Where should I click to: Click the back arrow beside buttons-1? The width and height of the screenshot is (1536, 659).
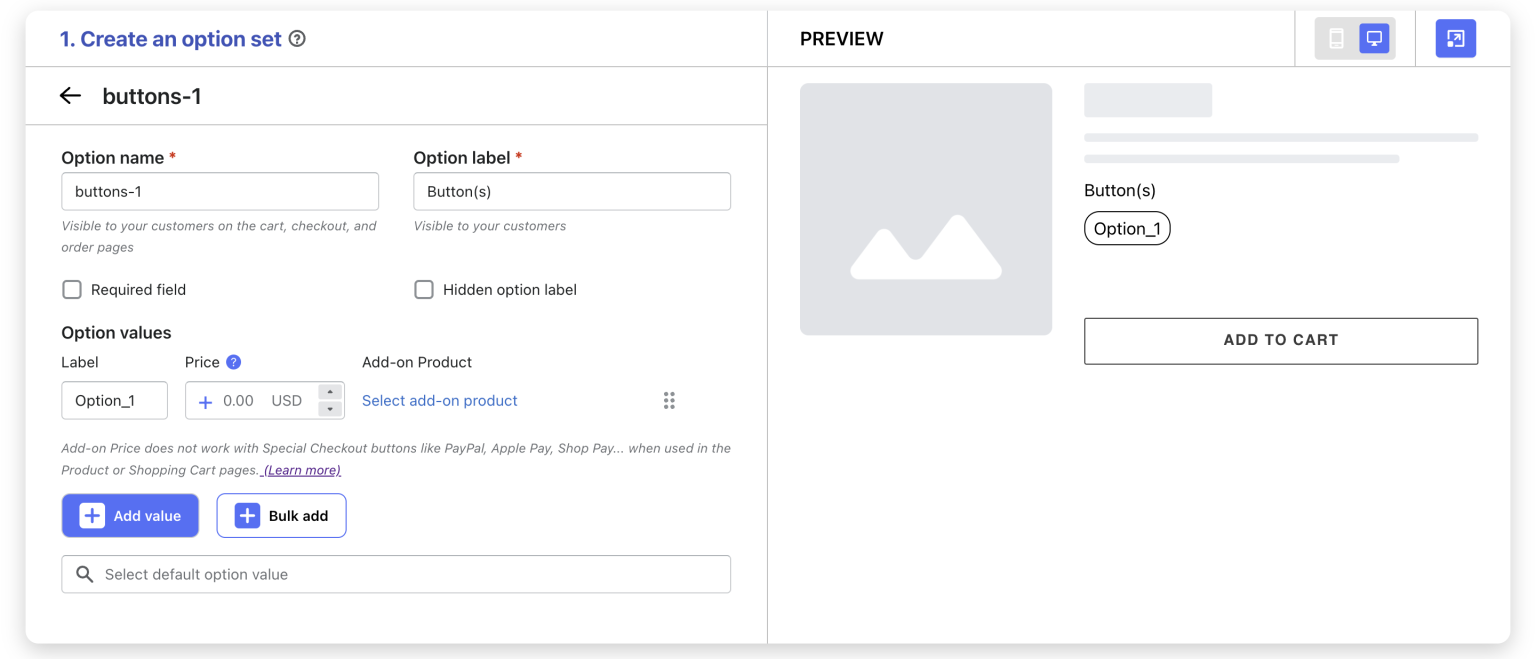pos(70,95)
